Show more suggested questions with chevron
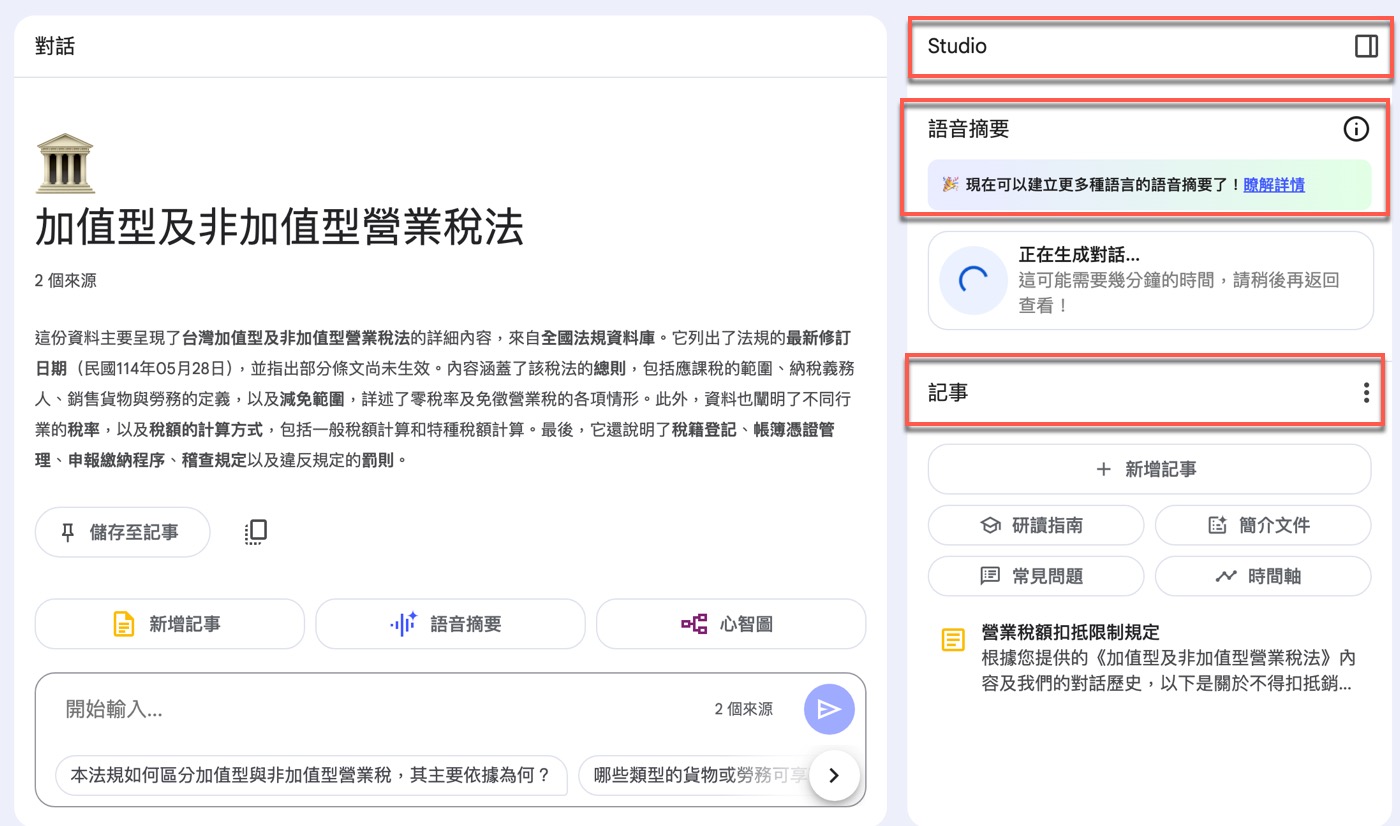The width and height of the screenshot is (1400, 826). click(834, 775)
